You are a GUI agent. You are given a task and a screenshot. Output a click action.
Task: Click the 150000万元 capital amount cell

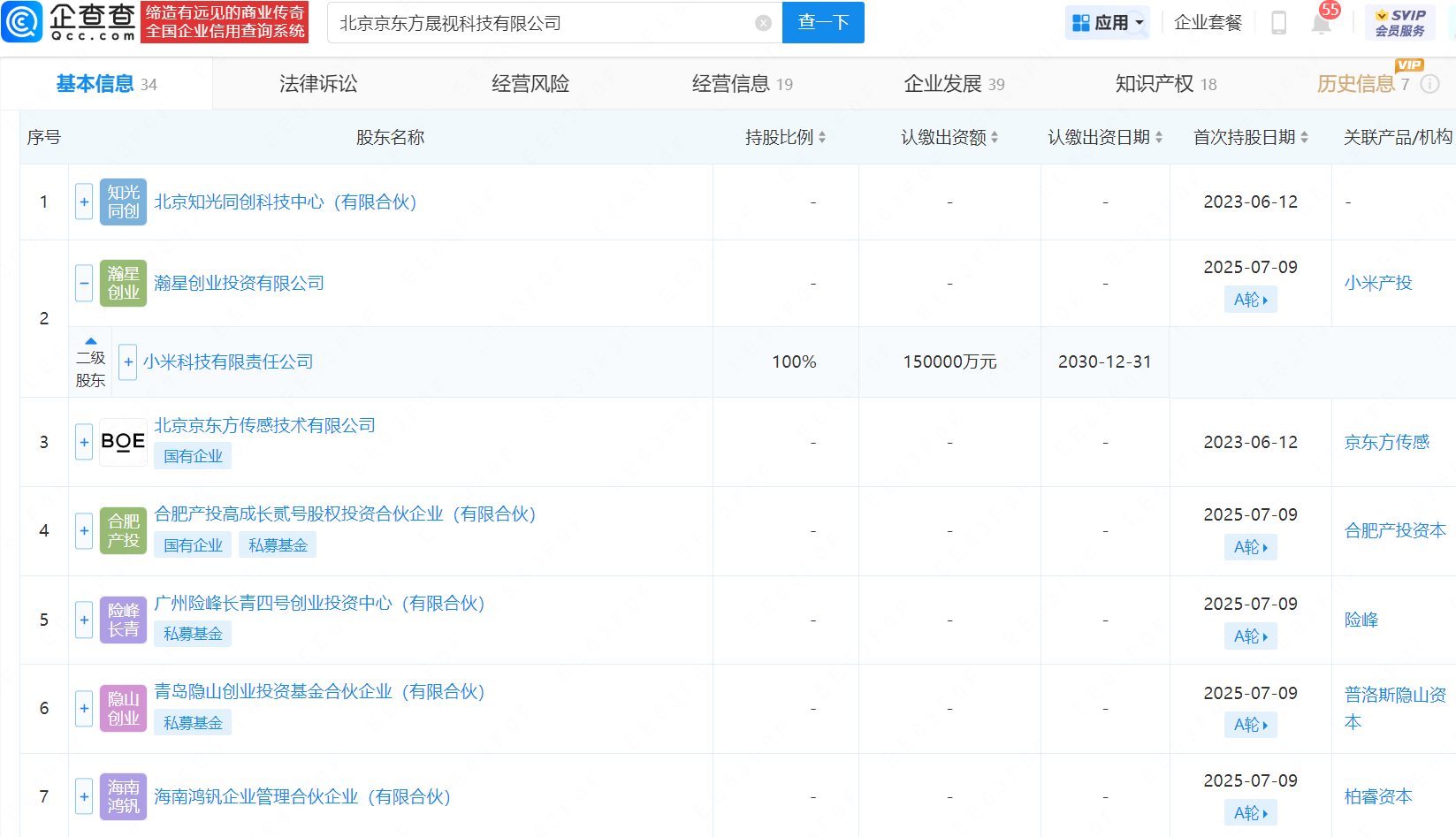949,361
